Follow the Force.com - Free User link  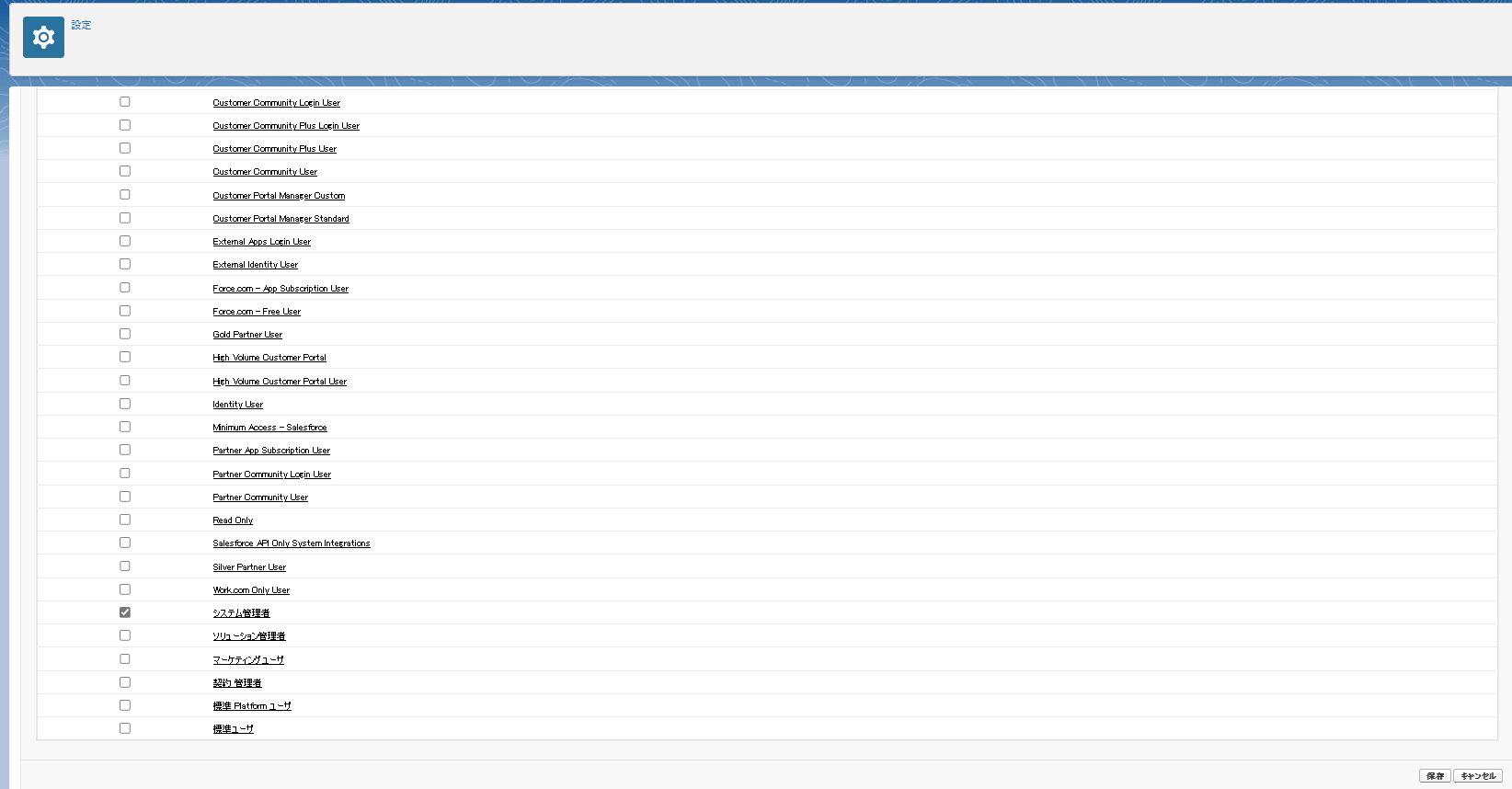tap(257, 312)
